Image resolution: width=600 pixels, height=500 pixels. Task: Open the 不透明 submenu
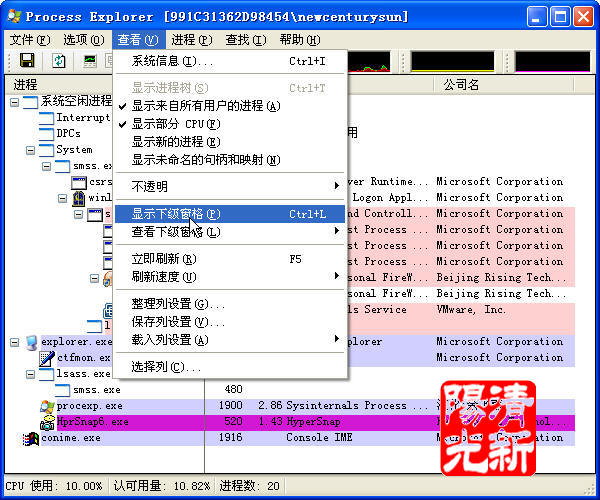(x=231, y=187)
